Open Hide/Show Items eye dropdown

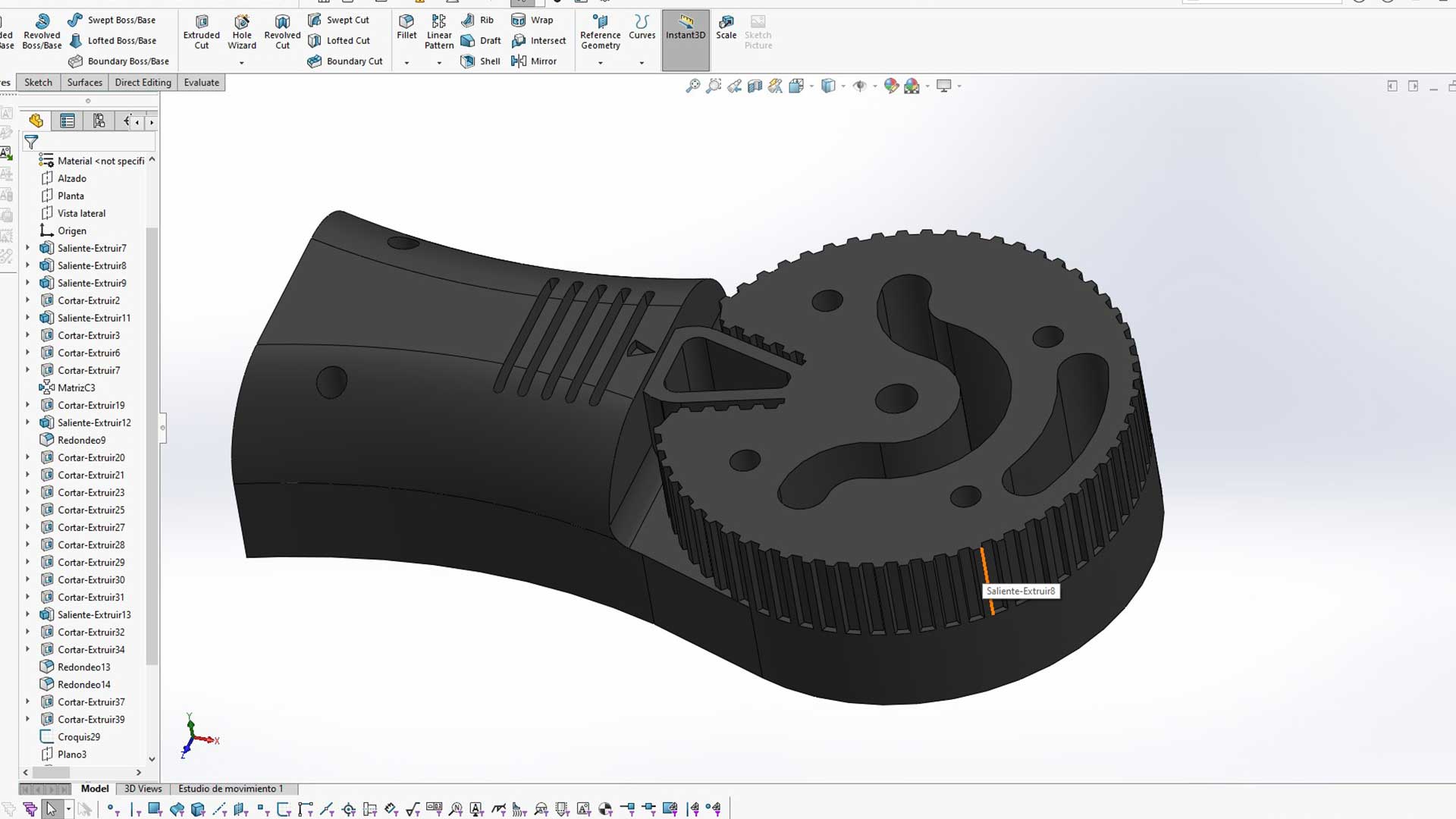point(875,86)
